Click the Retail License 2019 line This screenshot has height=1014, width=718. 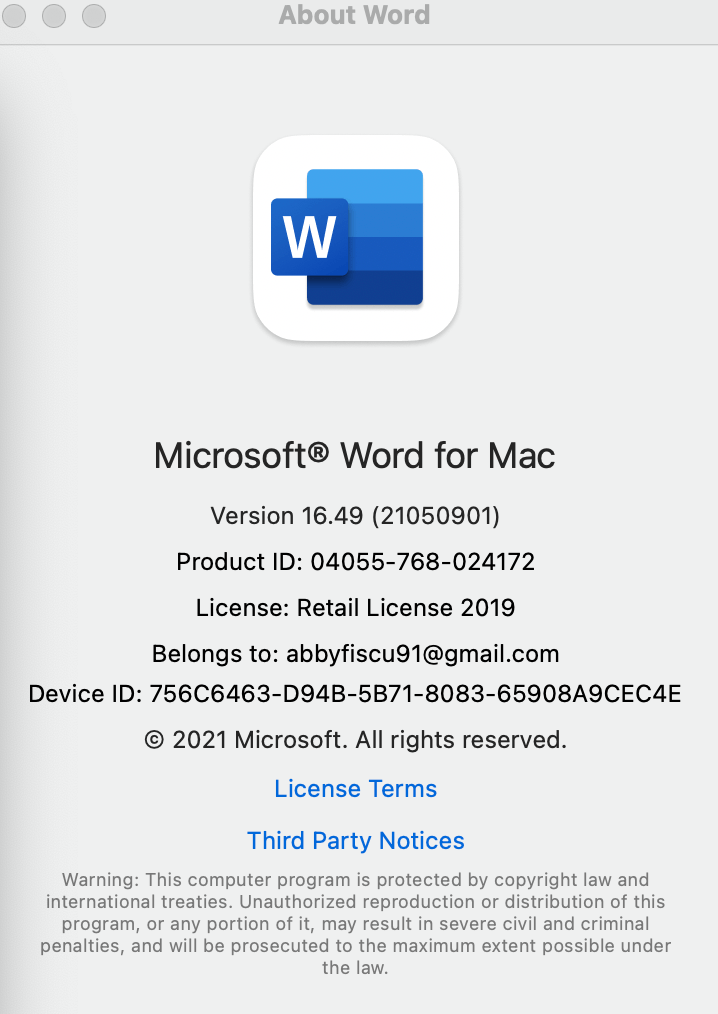(x=355, y=608)
